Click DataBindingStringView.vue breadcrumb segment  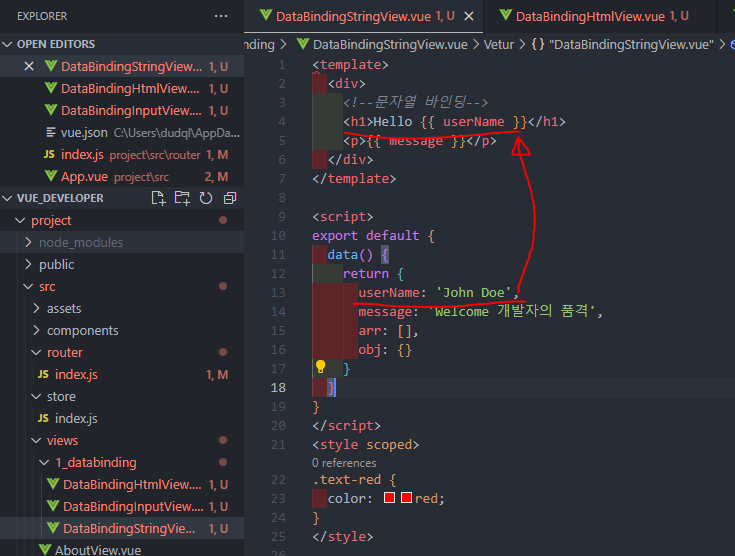390,45
